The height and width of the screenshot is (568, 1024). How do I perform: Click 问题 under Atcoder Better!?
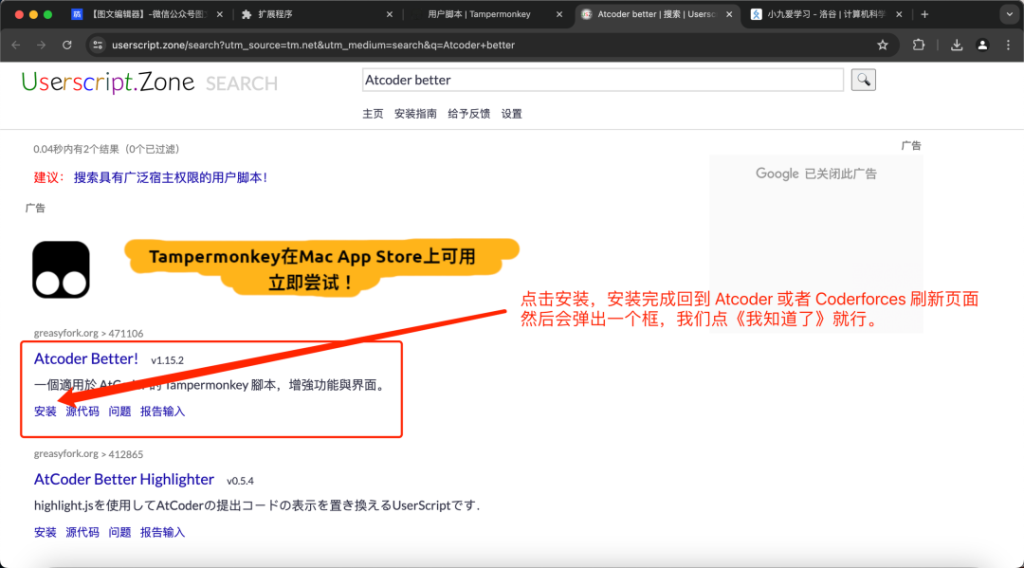(120, 411)
